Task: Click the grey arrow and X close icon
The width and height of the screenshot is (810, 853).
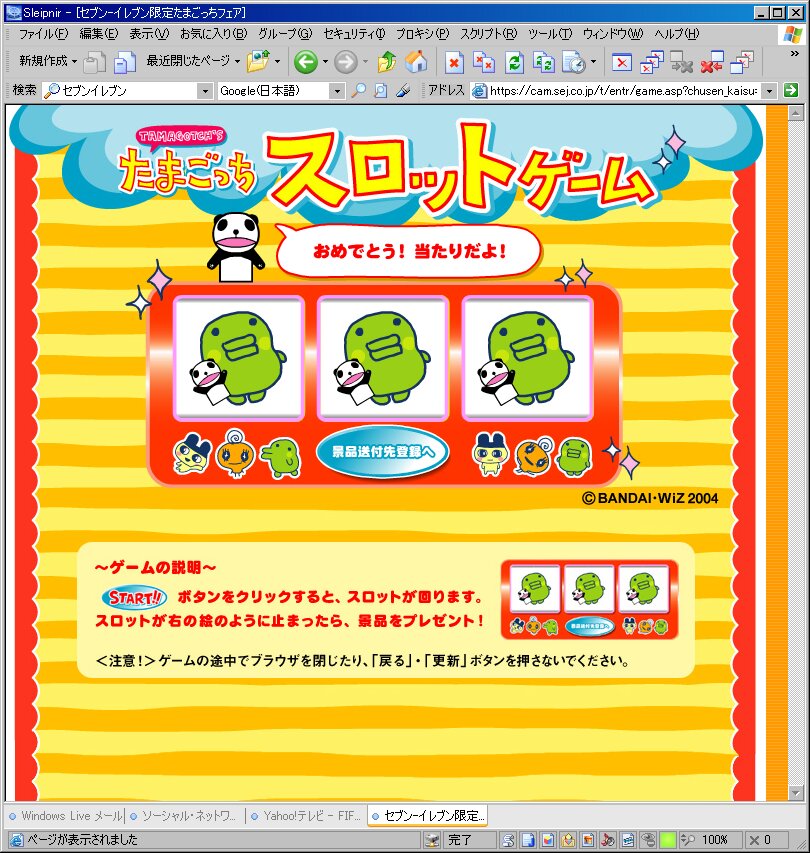Action: click(681, 63)
